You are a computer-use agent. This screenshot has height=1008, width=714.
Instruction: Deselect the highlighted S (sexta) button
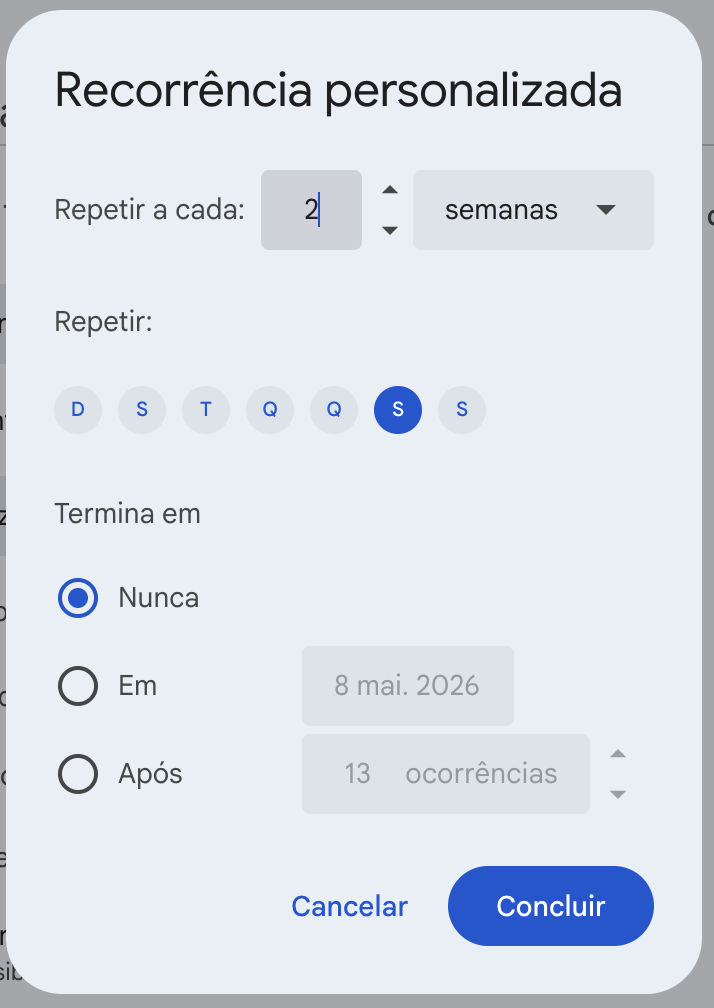click(398, 410)
